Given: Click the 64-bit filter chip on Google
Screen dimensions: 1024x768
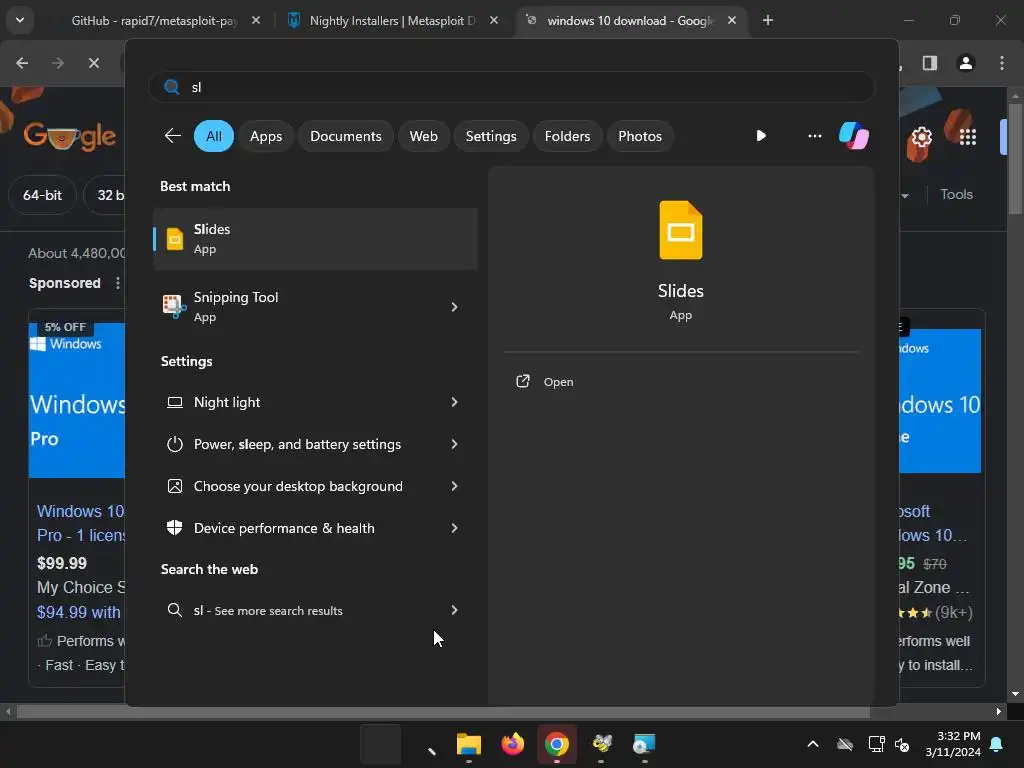Looking at the screenshot, I should click(x=42, y=195).
